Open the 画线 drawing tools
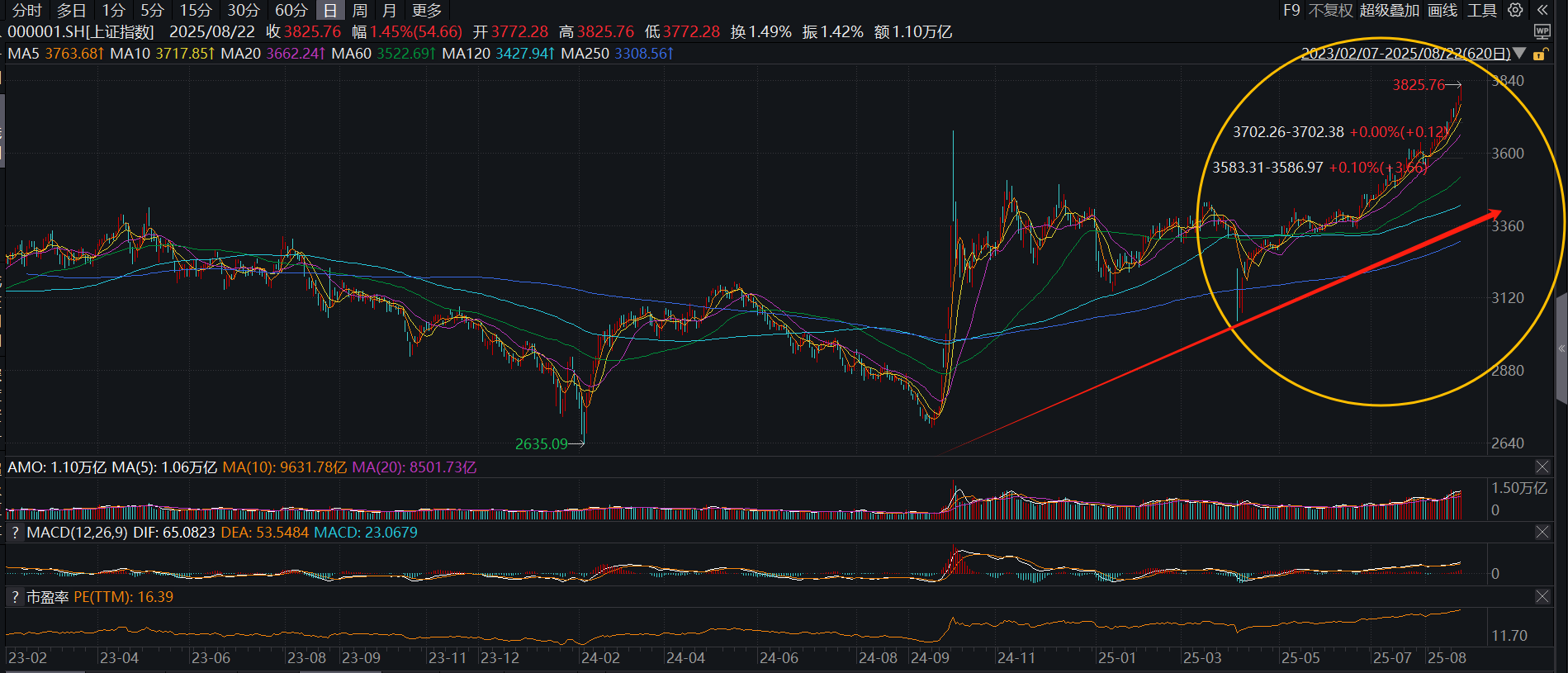Screen dimensions: 1568x673 (1443, 10)
